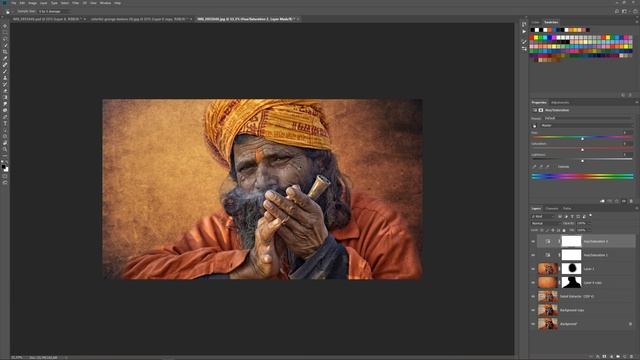640x360 pixels.
Task: Select the Zoom tool
Action: pos(5,149)
